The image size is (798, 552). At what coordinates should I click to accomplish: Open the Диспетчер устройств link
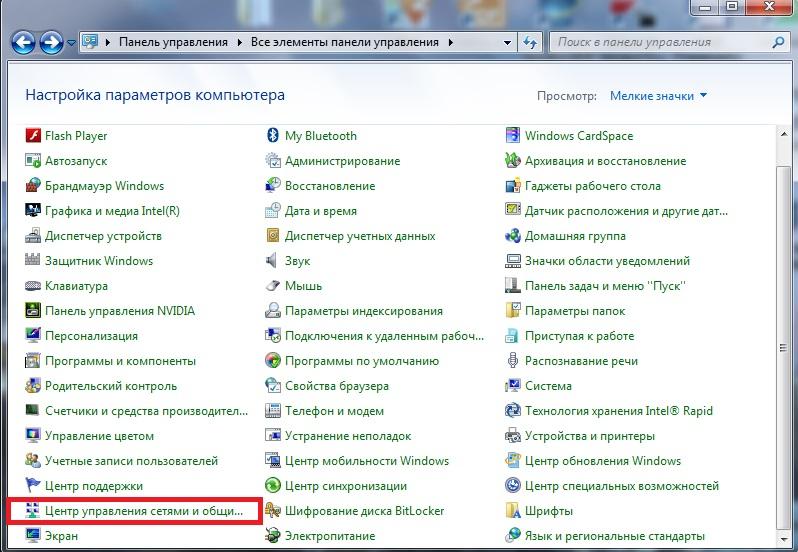pos(103,236)
